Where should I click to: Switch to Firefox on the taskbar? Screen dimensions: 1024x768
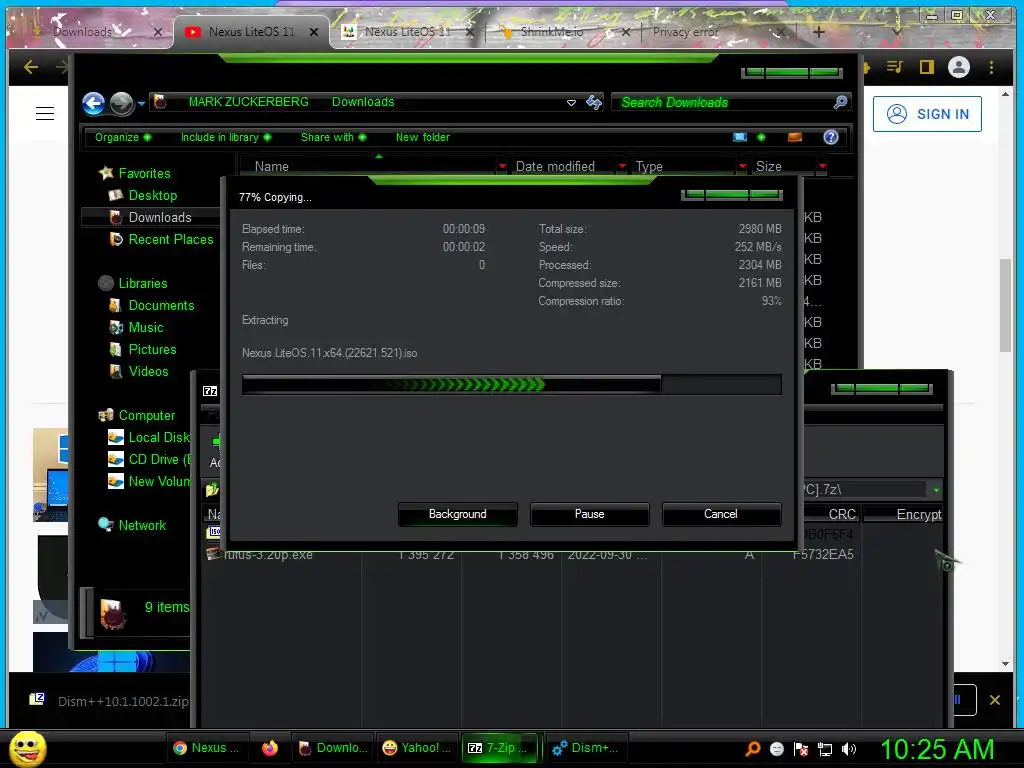(x=270, y=748)
